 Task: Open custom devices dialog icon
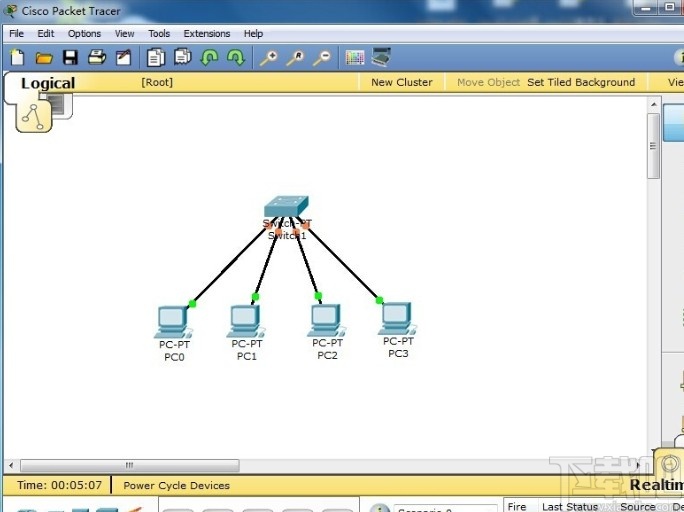coord(381,58)
